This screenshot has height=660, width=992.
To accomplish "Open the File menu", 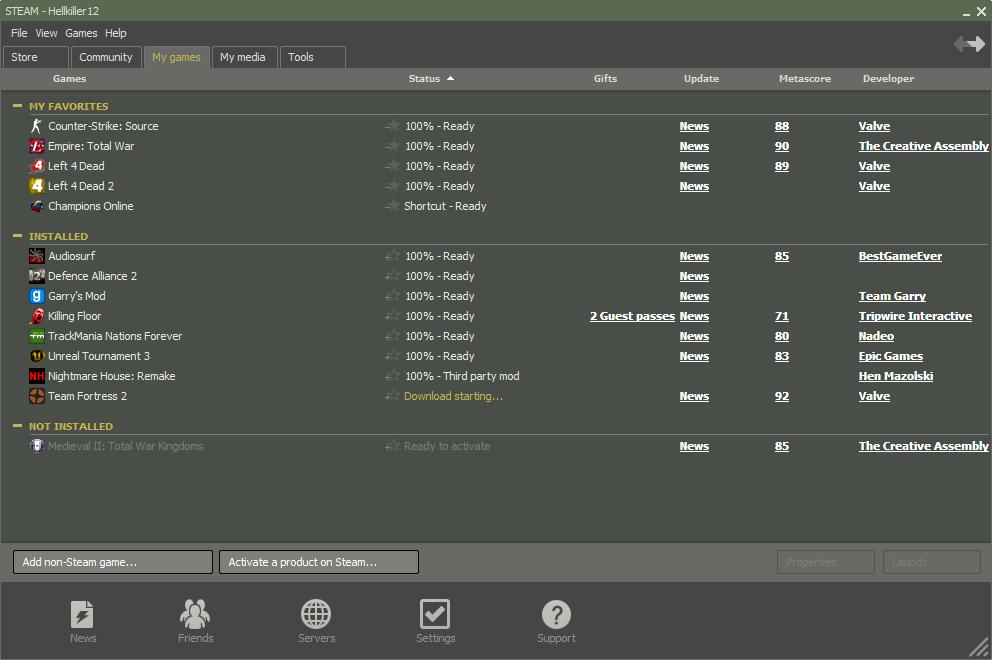I will tap(19, 33).
